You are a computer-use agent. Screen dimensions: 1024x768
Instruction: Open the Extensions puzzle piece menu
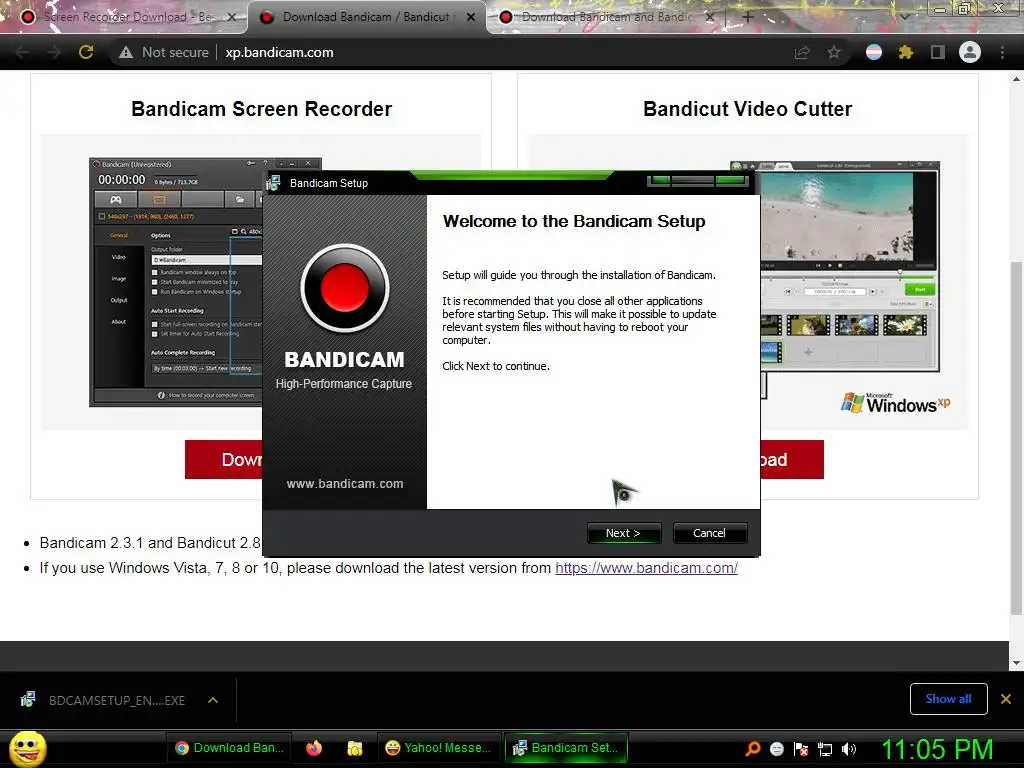[x=906, y=52]
